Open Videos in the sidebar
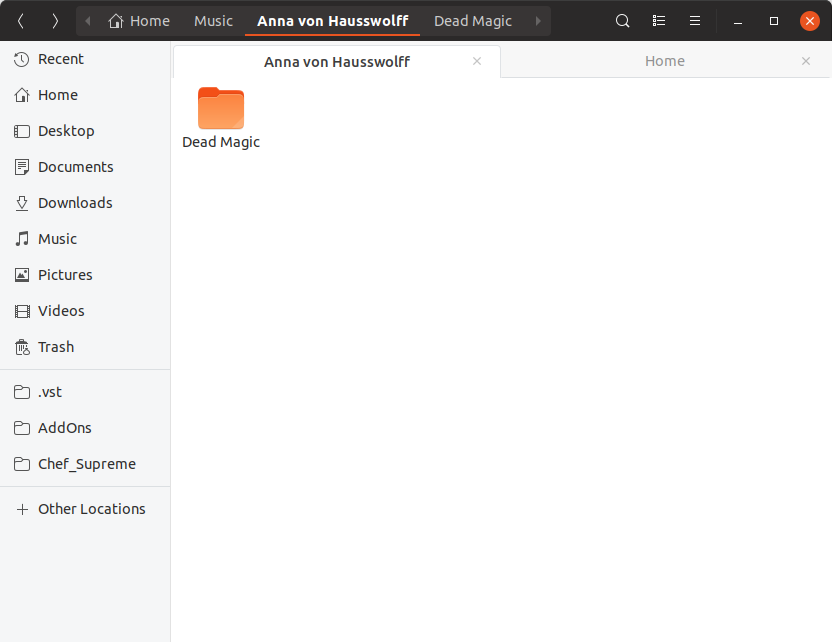 (x=85, y=311)
